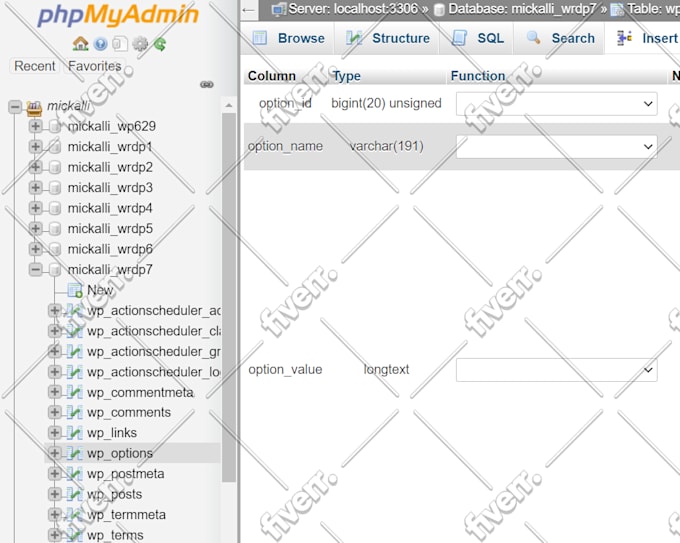Click the database icon in breadcrumb
Viewport: 680px width, 543px height.
(x=439, y=10)
